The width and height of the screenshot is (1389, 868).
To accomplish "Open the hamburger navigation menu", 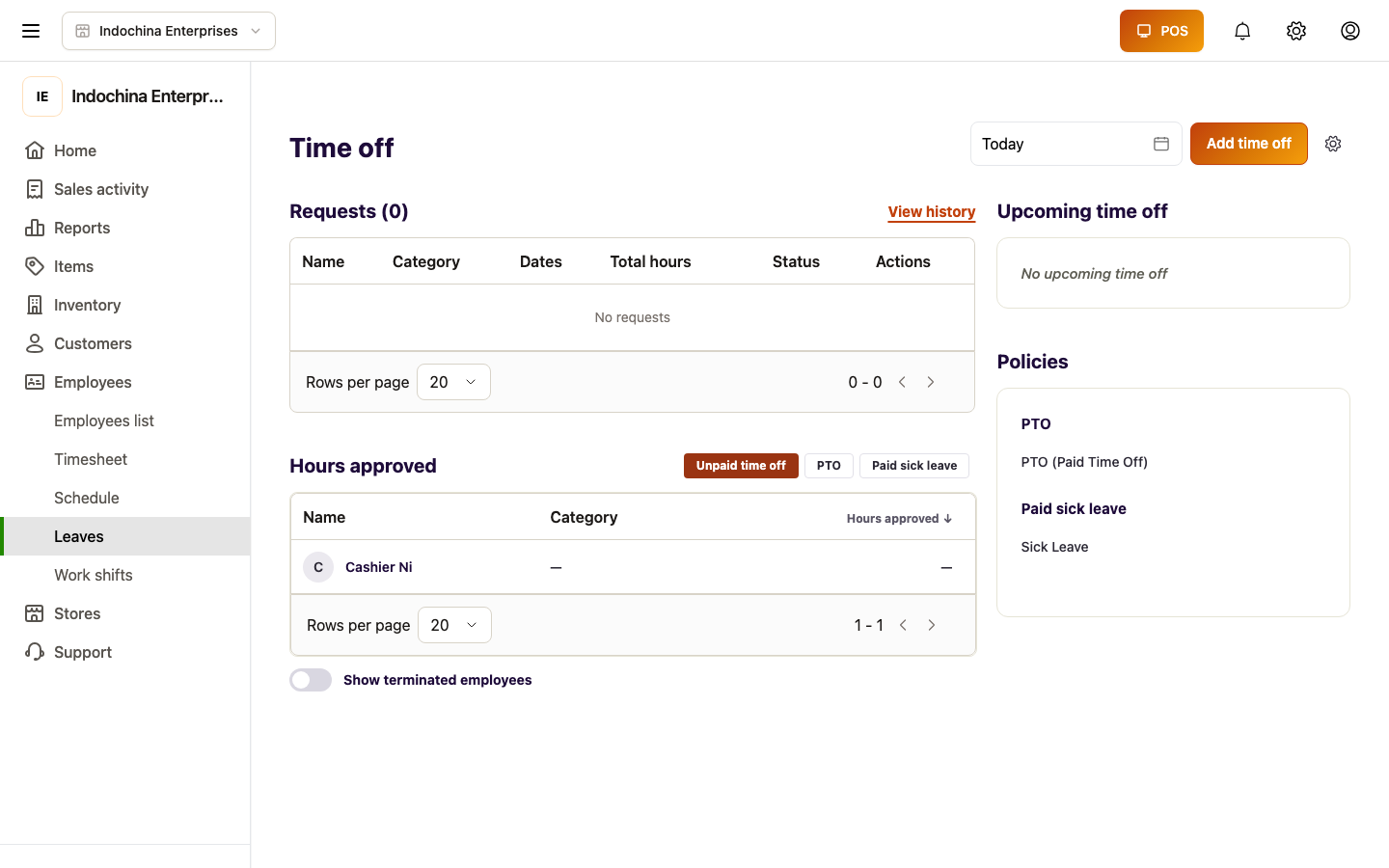I will point(31,31).
